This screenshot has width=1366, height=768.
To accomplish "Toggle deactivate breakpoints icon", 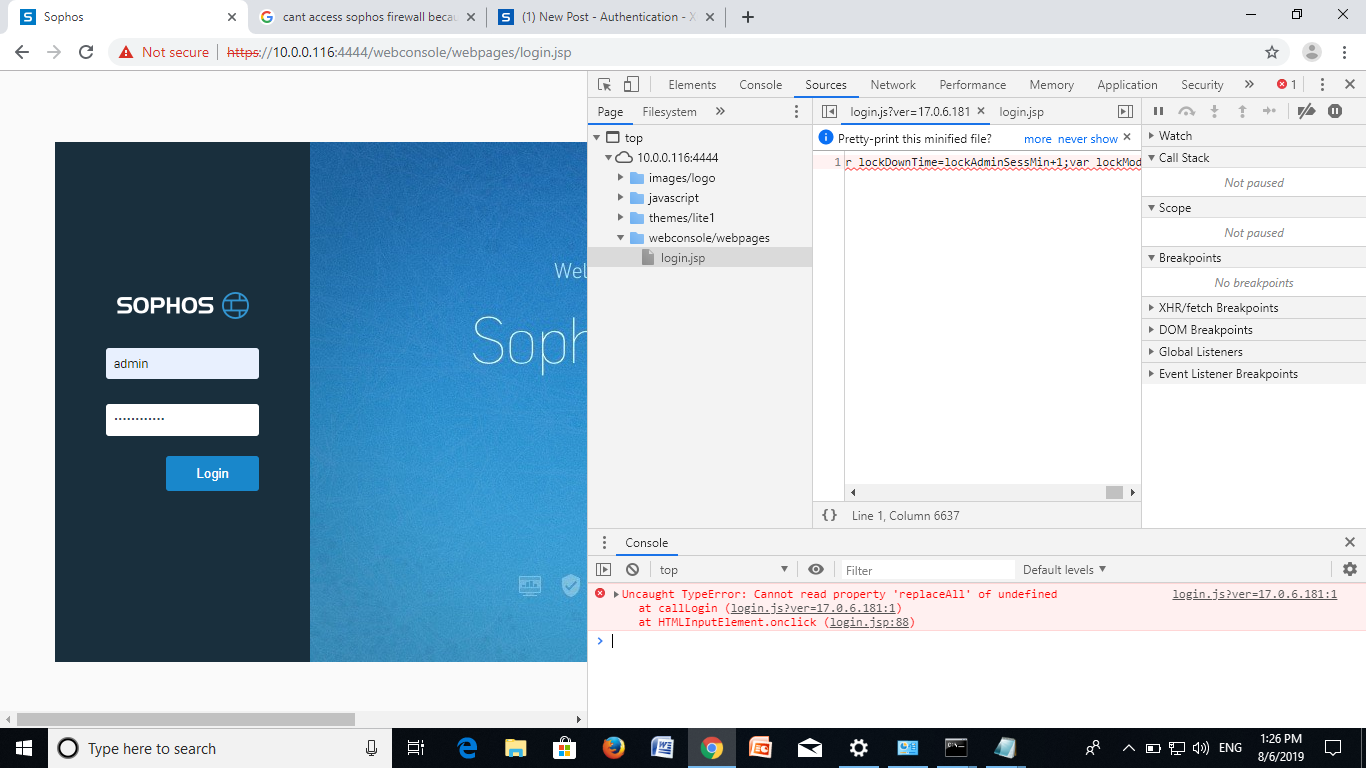I will pos(1305,112).
